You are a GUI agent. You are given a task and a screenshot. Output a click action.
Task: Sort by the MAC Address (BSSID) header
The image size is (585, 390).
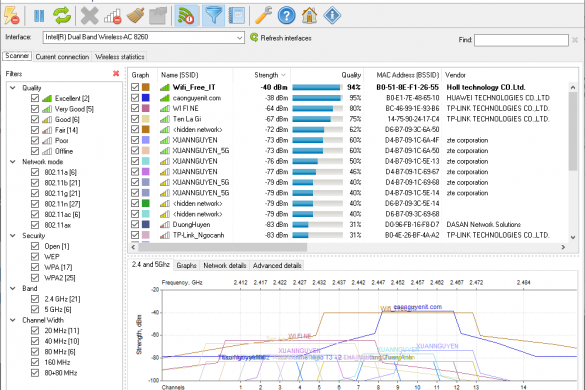403,75
